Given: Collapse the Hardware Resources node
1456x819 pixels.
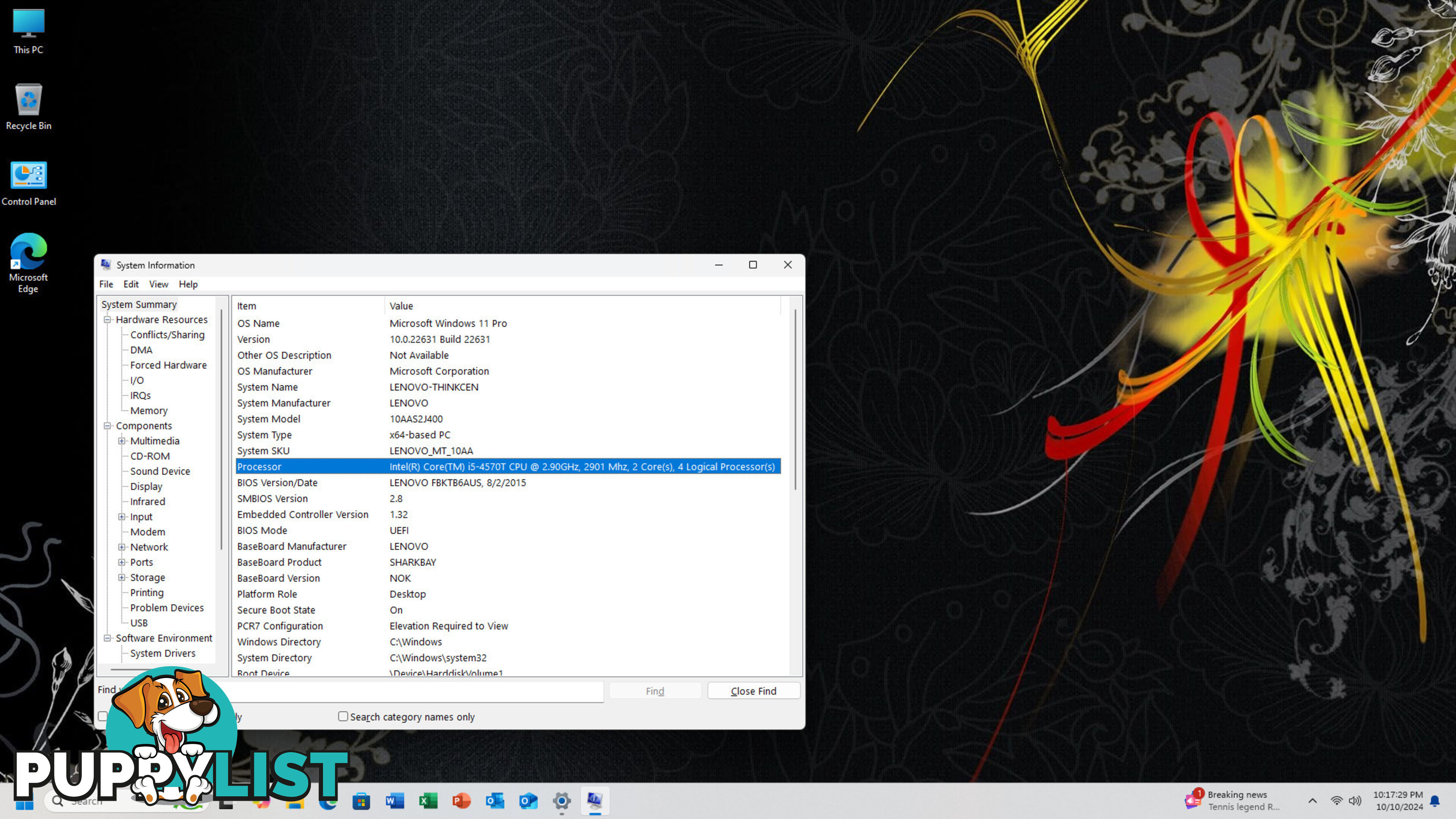Looking at the screenshot, I should click(x=107, y=319).
